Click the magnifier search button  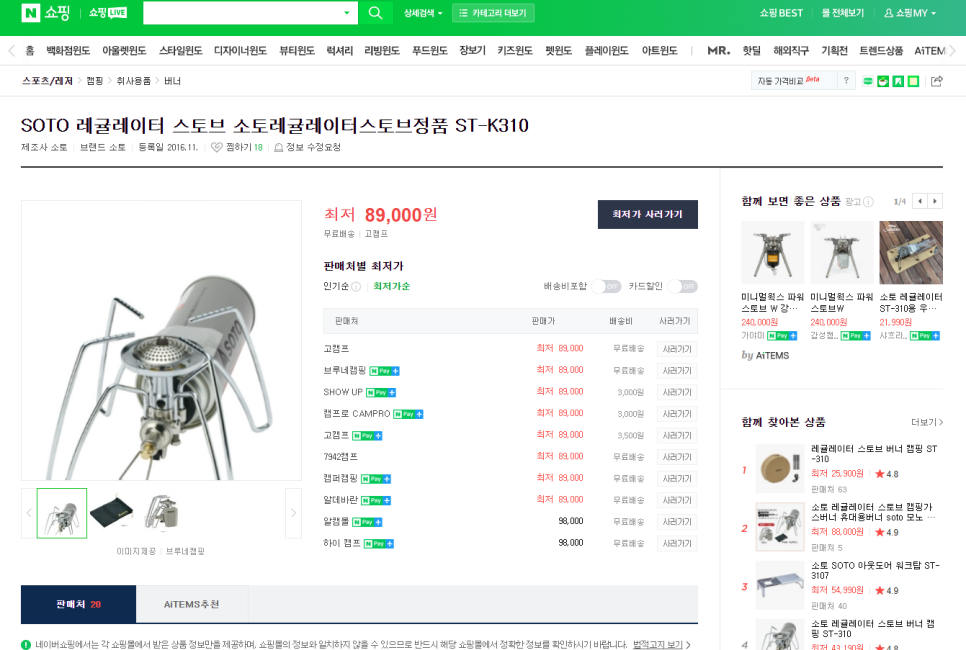point(375,12)
